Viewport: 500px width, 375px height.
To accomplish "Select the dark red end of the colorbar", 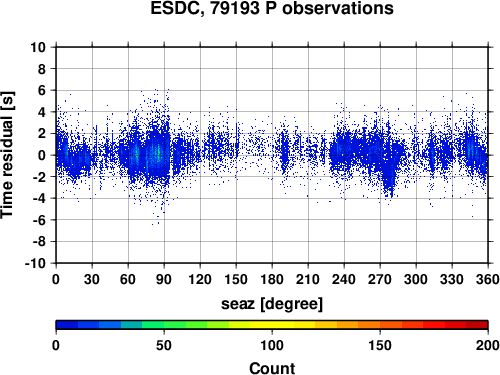I will coord(477,325).
